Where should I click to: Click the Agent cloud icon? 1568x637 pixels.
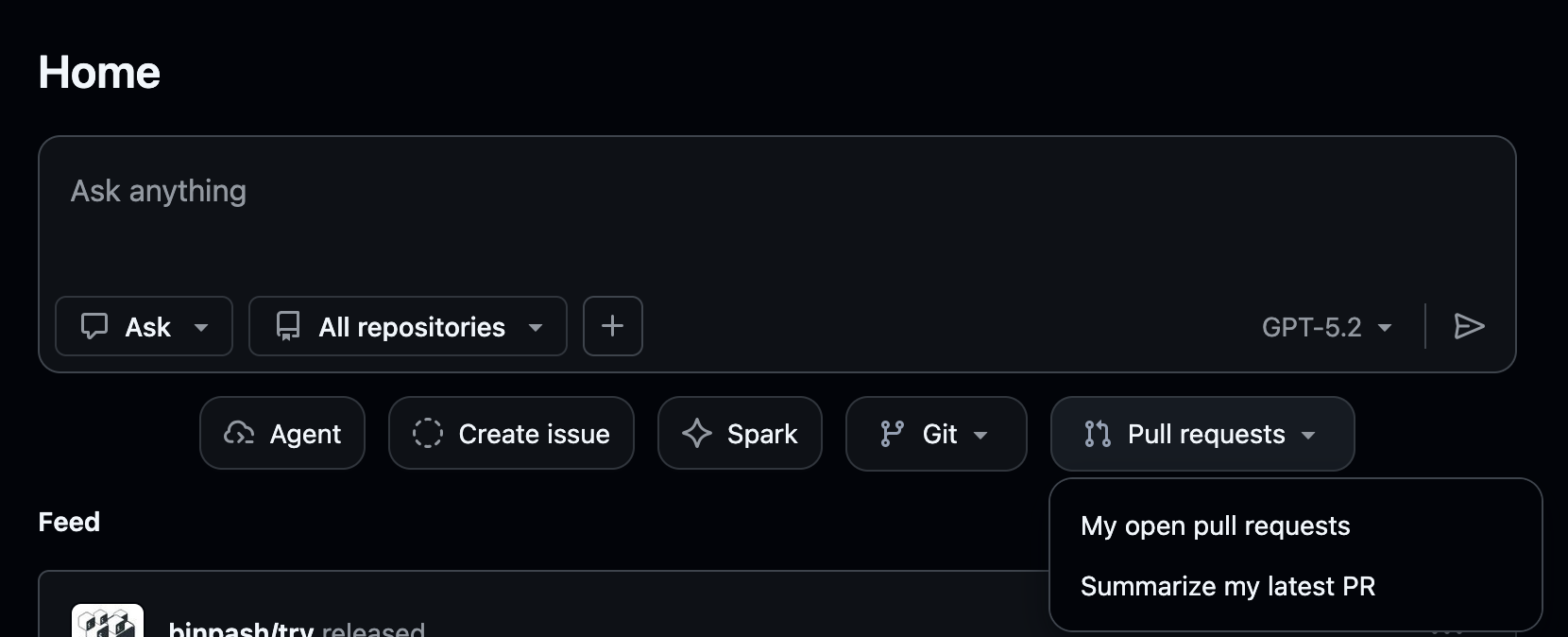(239, 434)
